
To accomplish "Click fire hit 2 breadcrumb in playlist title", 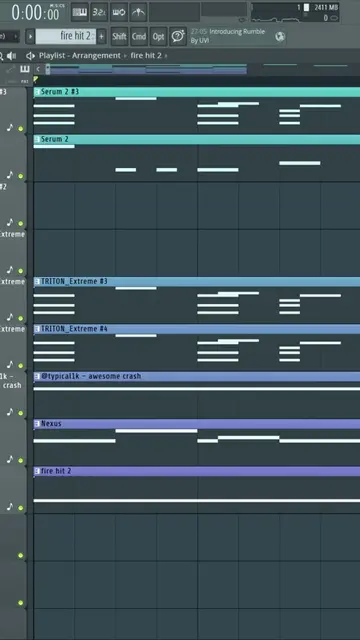I will coord(146,56).
